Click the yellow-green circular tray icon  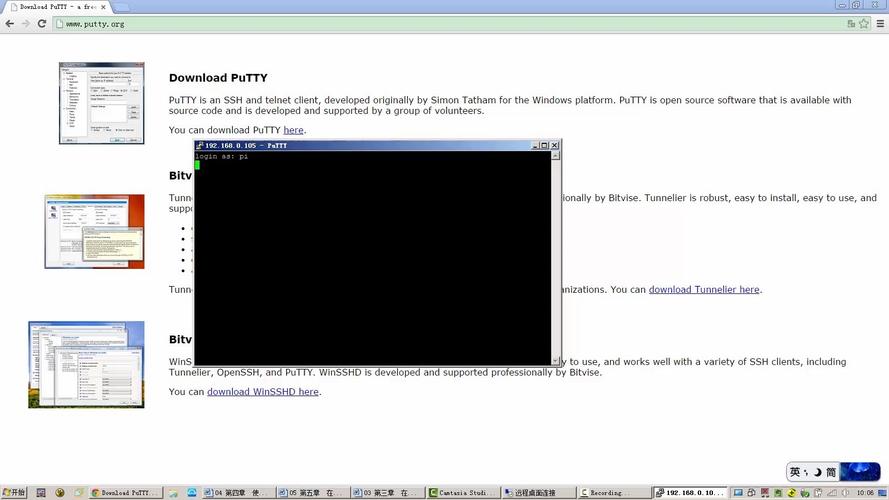click(x=791, y=493)
